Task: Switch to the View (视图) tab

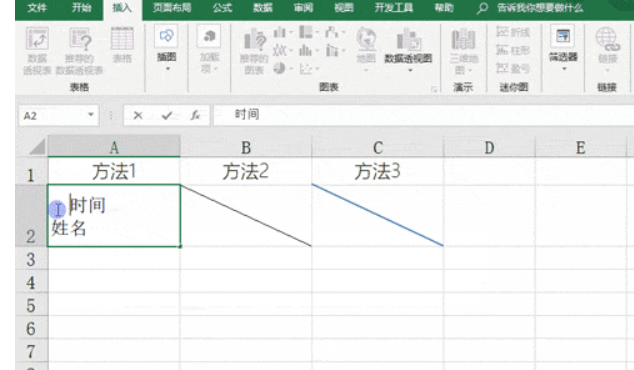Action: (x=344, y=8)
